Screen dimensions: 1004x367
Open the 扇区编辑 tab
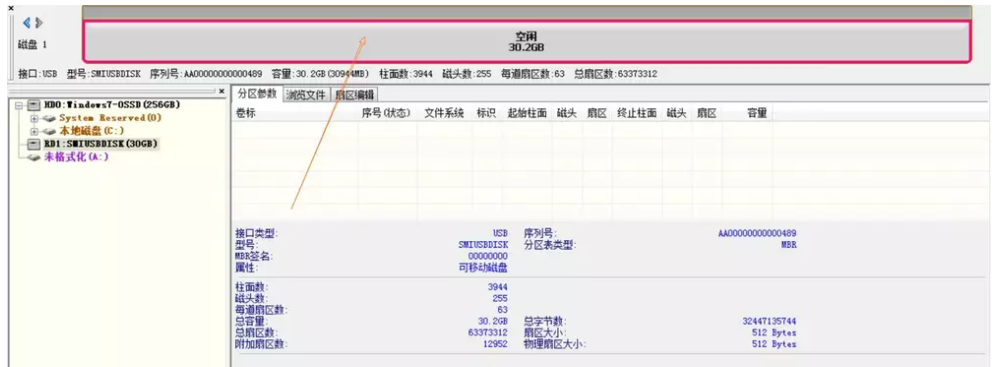click(x=354, y=95)
